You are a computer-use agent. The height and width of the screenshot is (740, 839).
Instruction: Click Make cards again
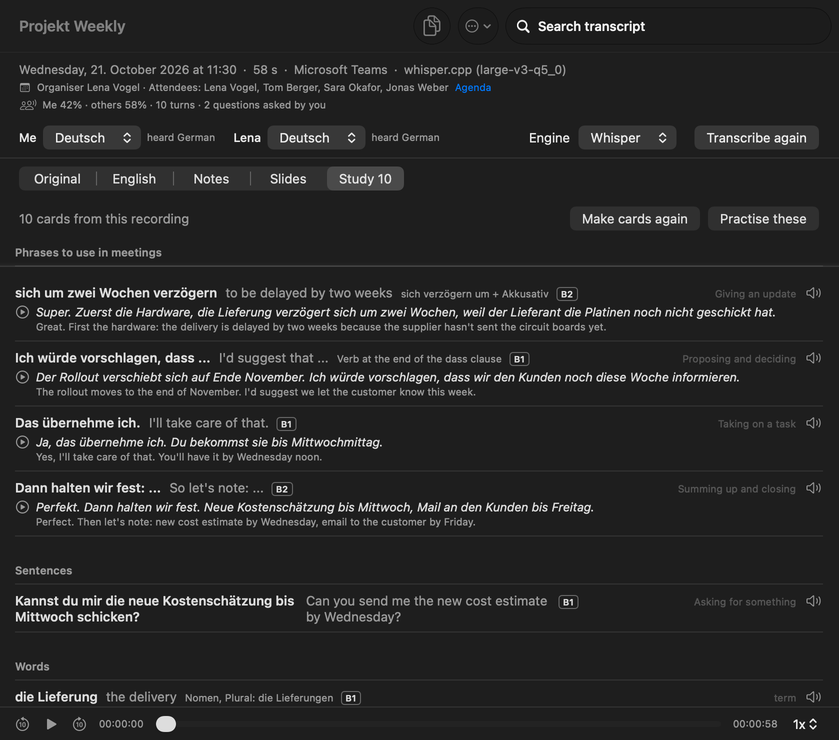635,219
